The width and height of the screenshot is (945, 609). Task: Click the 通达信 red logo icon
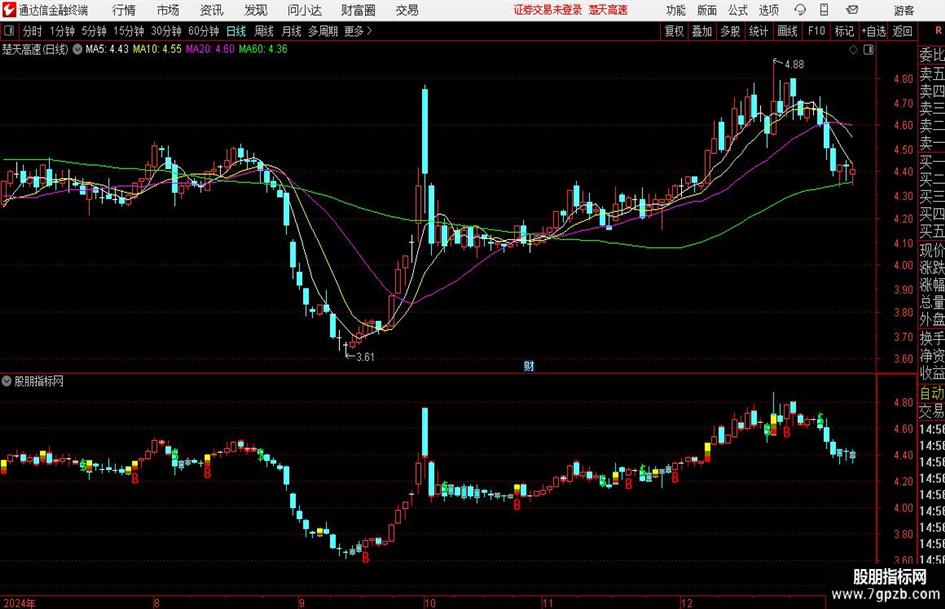tap(8, 9)
